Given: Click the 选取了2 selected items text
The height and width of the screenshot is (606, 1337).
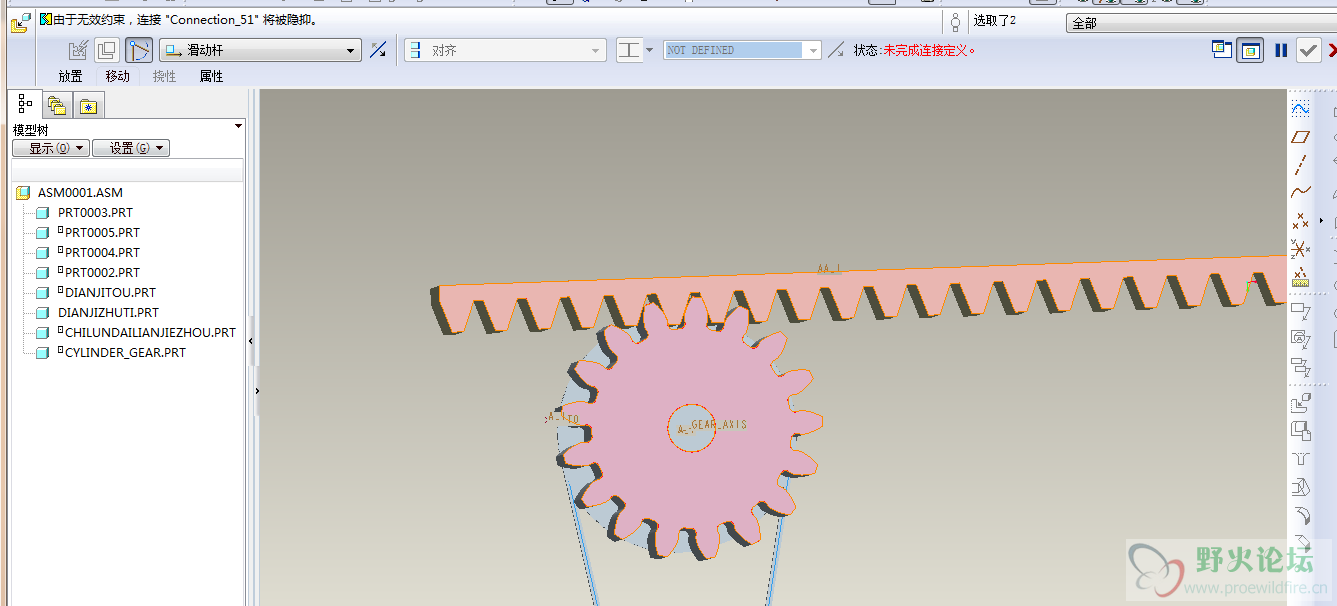Looking at the screenshot, I should pos(995,21).
